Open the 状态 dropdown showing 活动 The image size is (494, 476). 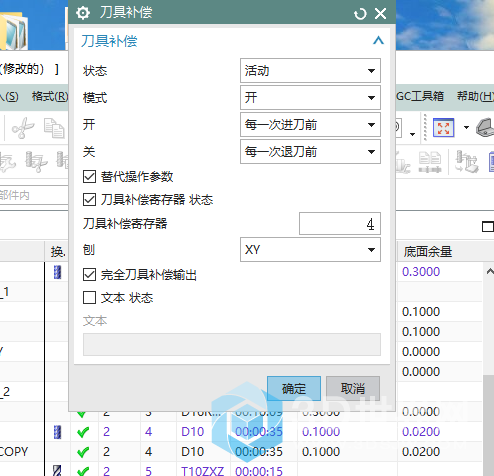coord(310,71)
